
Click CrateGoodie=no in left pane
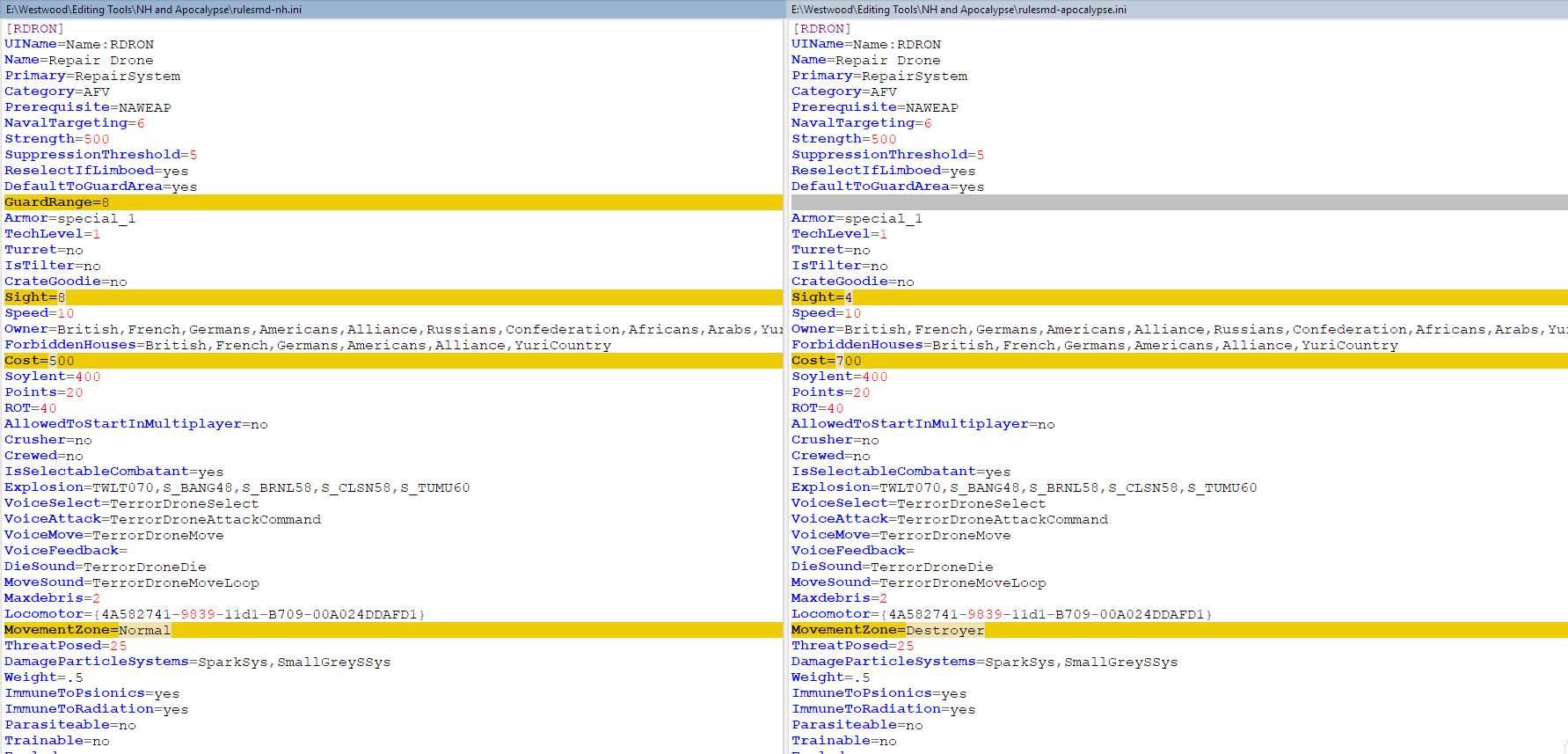66,282
